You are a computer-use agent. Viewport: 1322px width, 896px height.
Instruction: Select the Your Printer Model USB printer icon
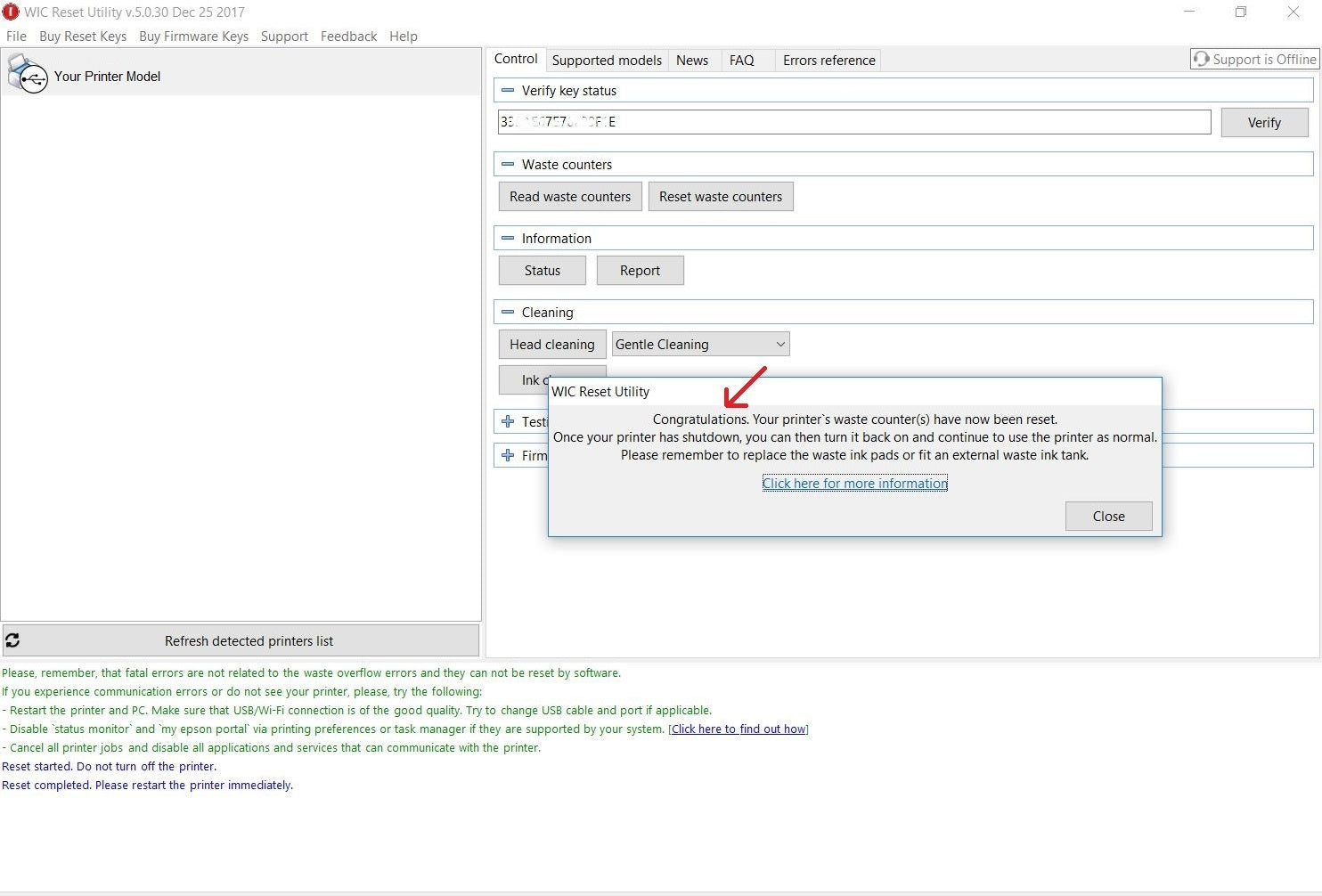click(27, 75)
